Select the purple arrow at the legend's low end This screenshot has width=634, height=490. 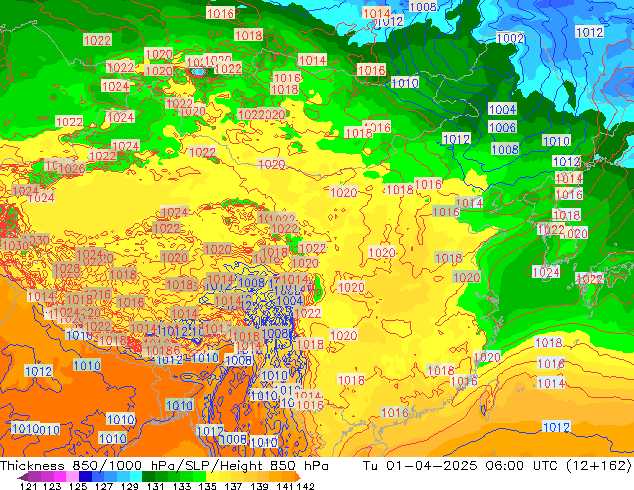(x=23, y=477)
